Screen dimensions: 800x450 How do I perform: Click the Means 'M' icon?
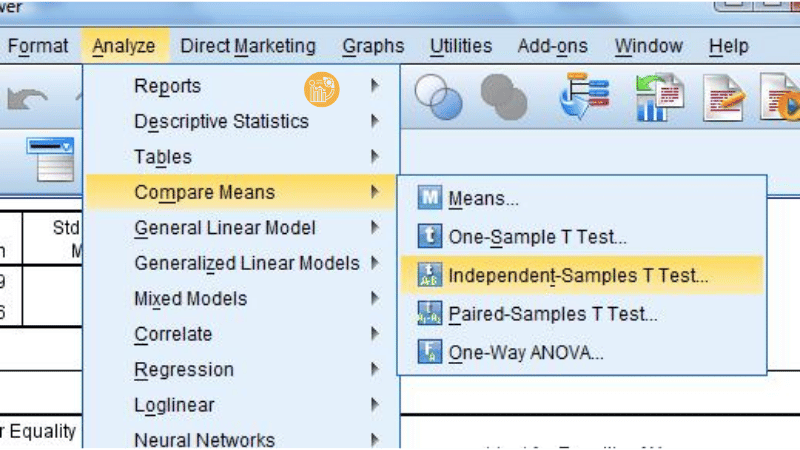[x=430, y=197]
